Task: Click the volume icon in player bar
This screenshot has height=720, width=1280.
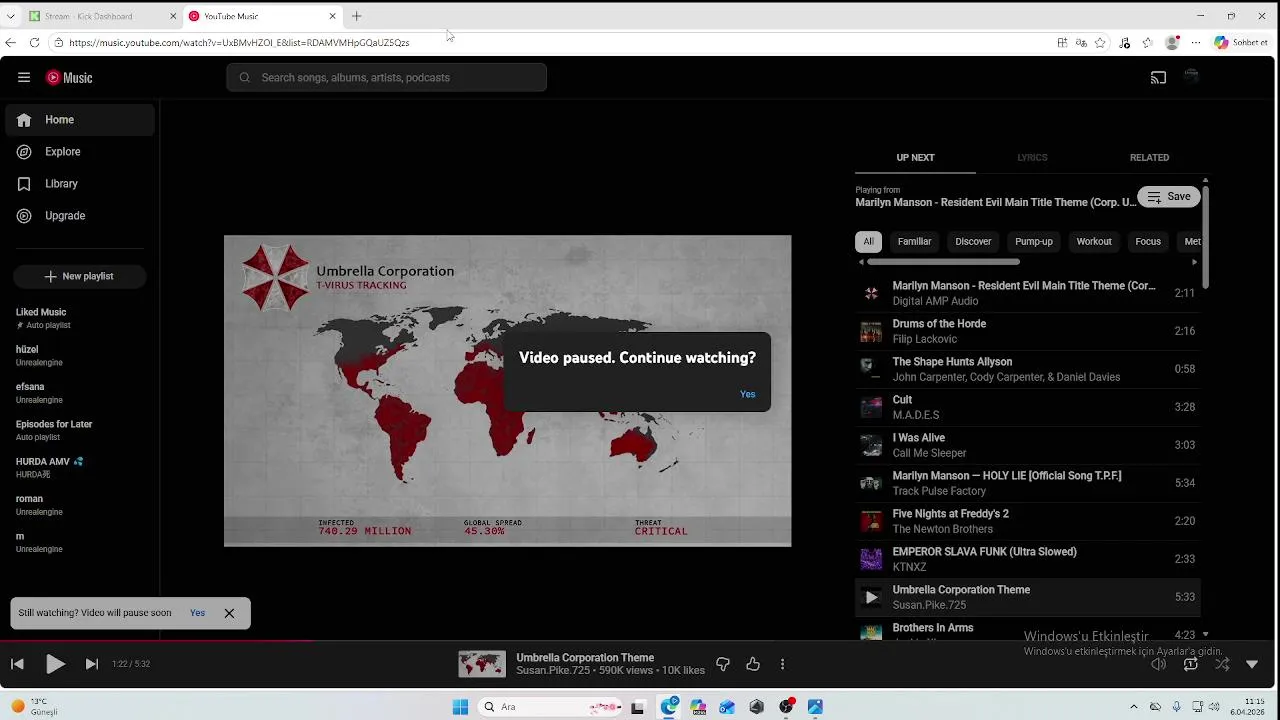Action: 1158,664
